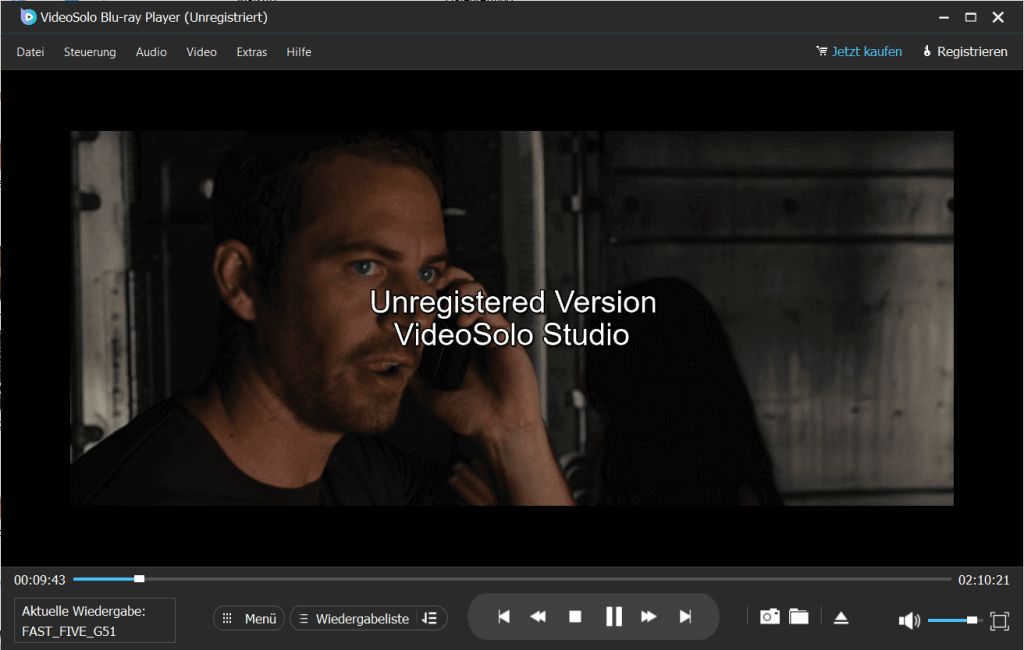
Task: Open the Hilfe menu
Action: (298, 52)
